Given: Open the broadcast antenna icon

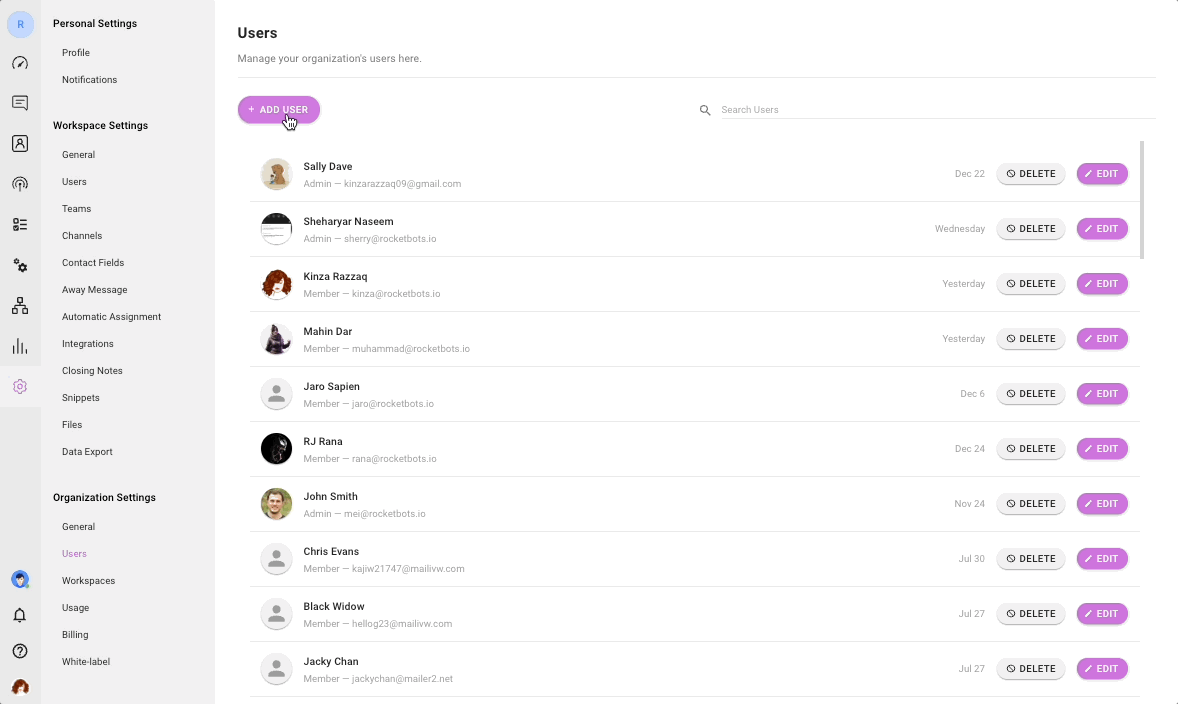Looking at the screenshot, I should 20,184.
